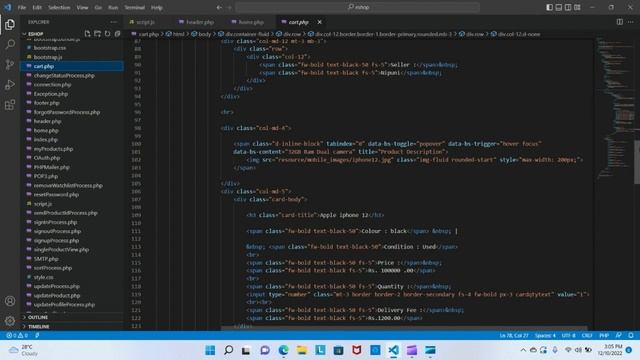Open index.php in explorer
Screen dimensions: 640x360
click(72, 140)
